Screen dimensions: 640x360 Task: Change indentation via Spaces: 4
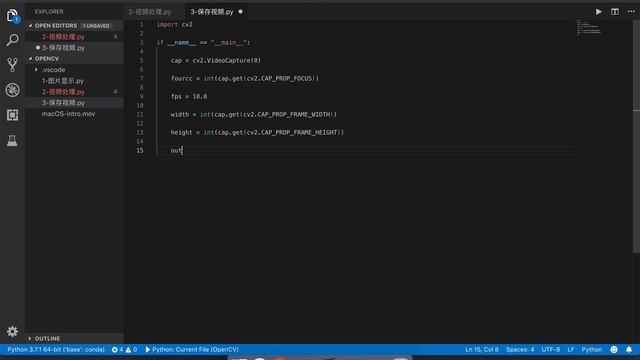coord(520,349)
